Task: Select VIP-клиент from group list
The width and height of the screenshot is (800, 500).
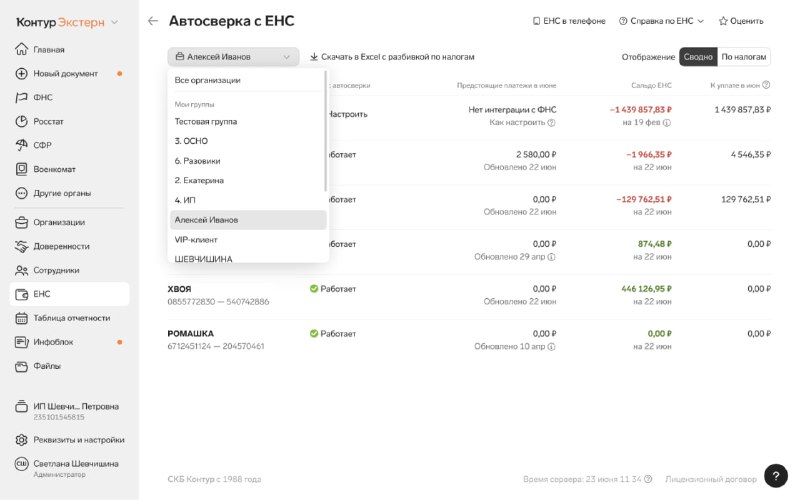Action: (248, 240)
